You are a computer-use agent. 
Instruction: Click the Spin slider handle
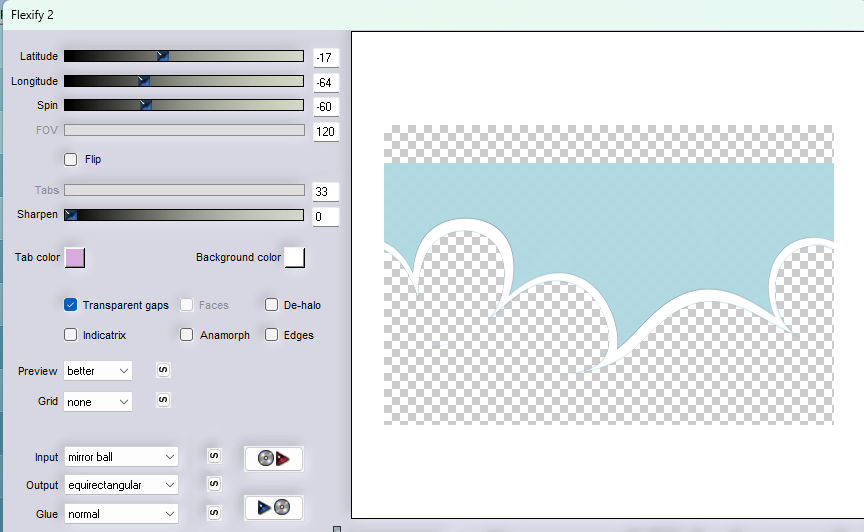[x=145, y=105]
